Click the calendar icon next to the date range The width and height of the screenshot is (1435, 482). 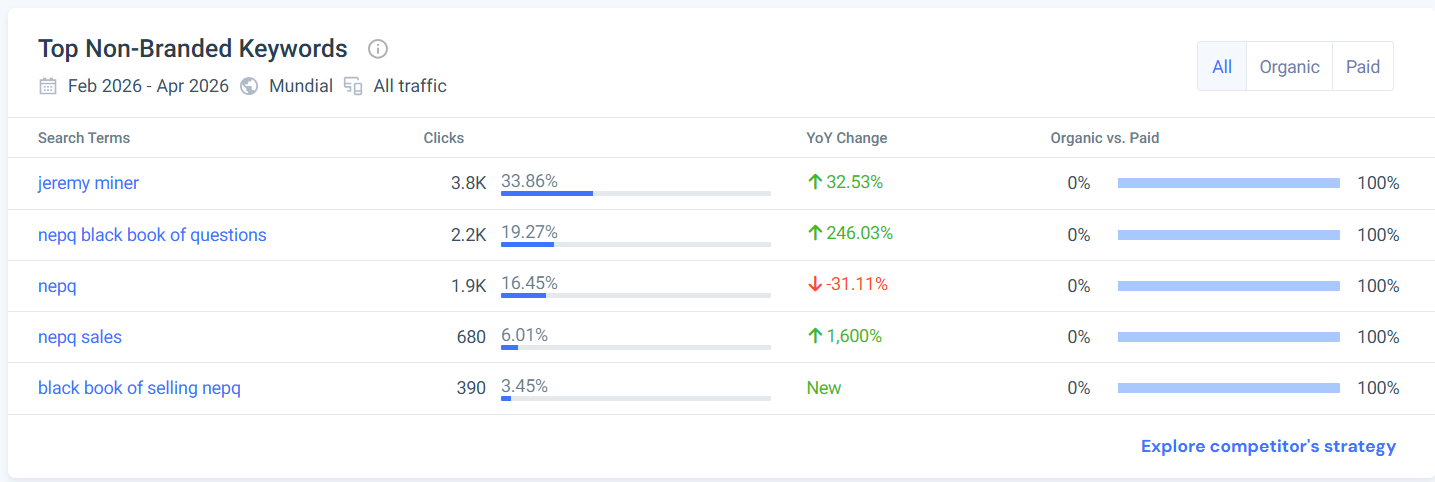pyautogui.click(x=48, y=86)
